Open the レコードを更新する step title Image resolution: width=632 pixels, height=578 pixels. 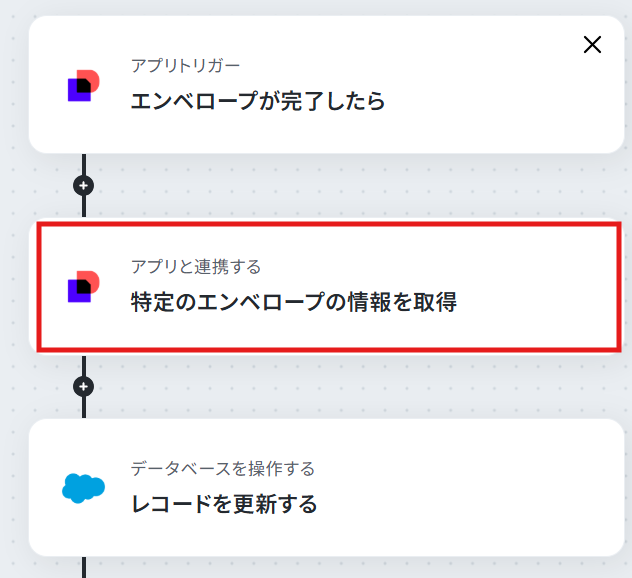pyautogui.click(x=224, y=504)
